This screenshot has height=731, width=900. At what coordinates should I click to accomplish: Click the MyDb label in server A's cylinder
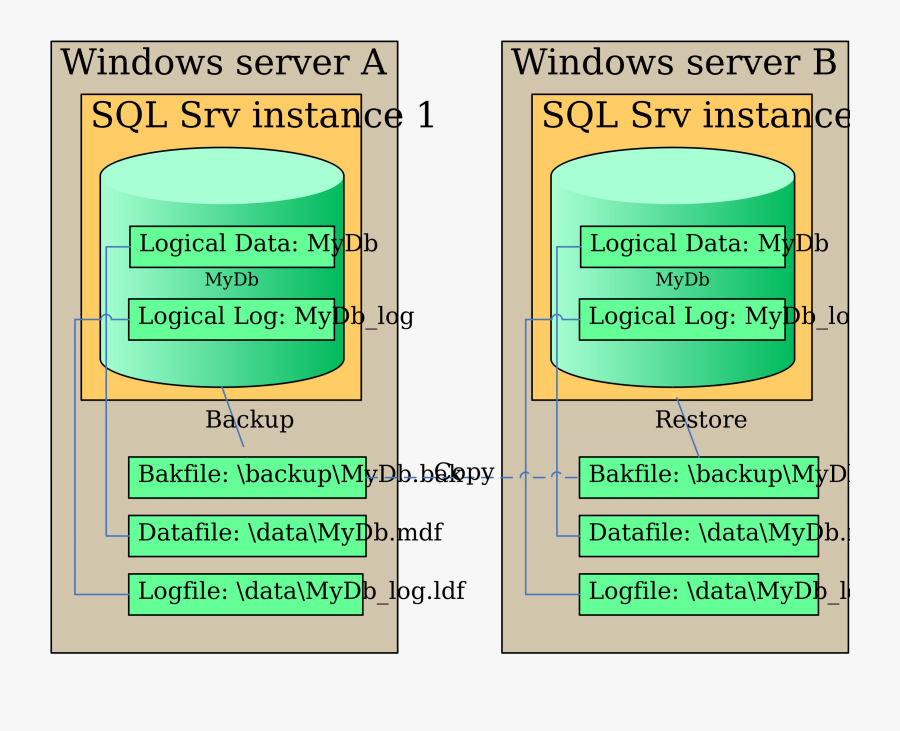click(x=232, y=280)
